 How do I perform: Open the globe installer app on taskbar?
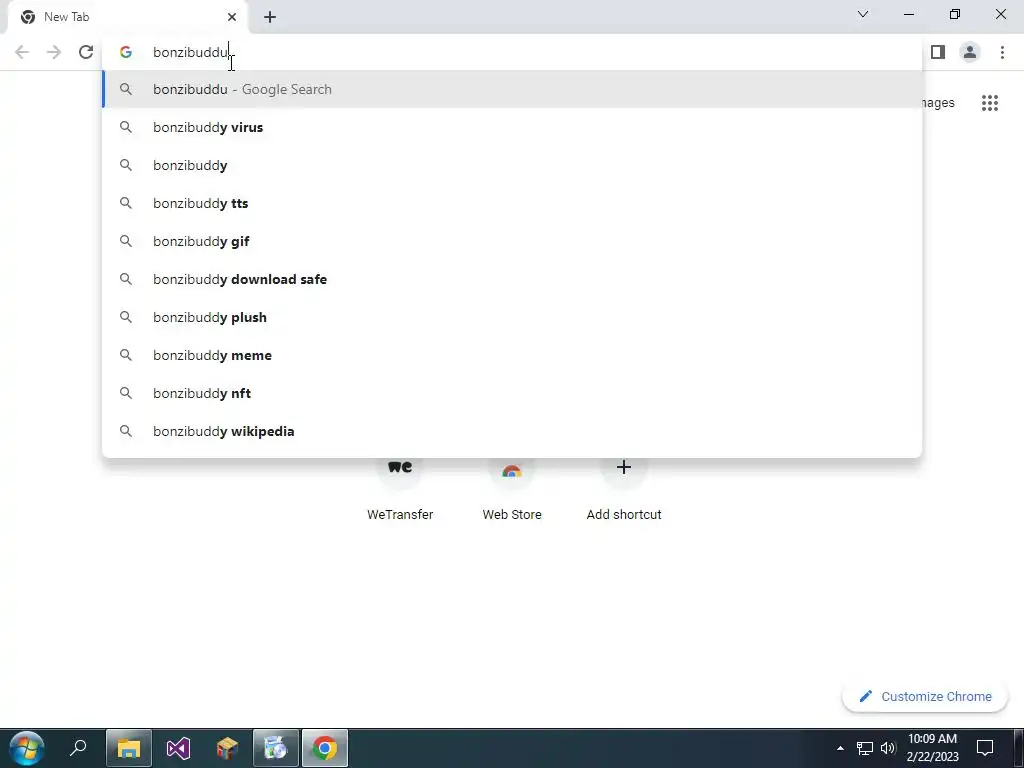coord(276,748)
